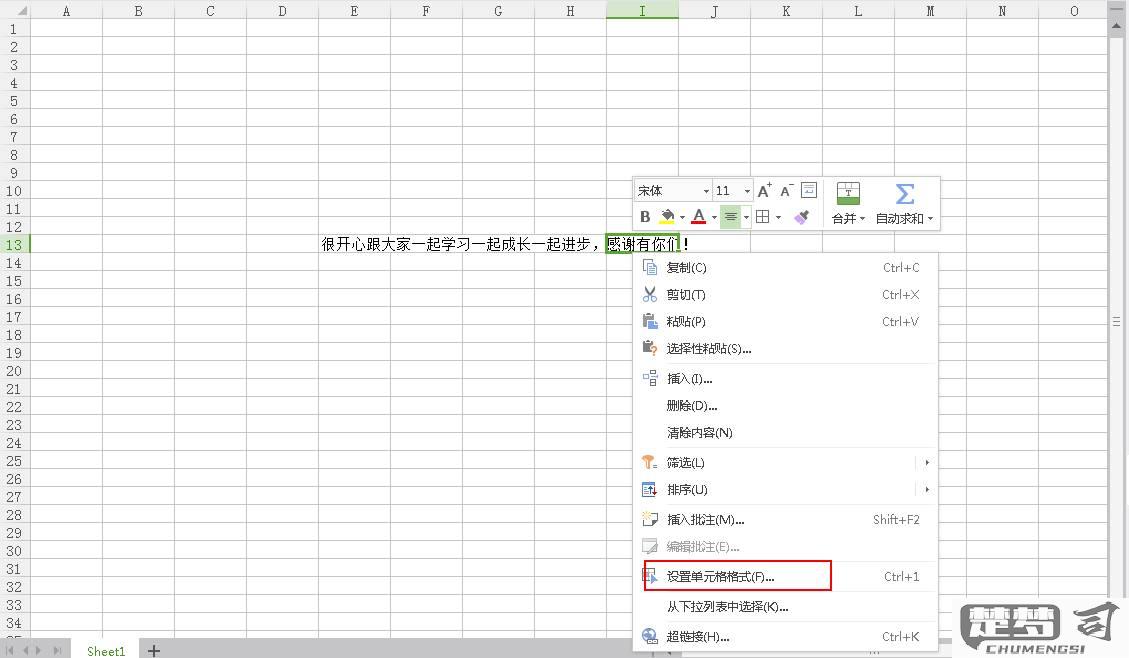The width and height of the screenshot is (1129, 658).
Task: Click the sort icon beside 排序
Action: [649, 490]
